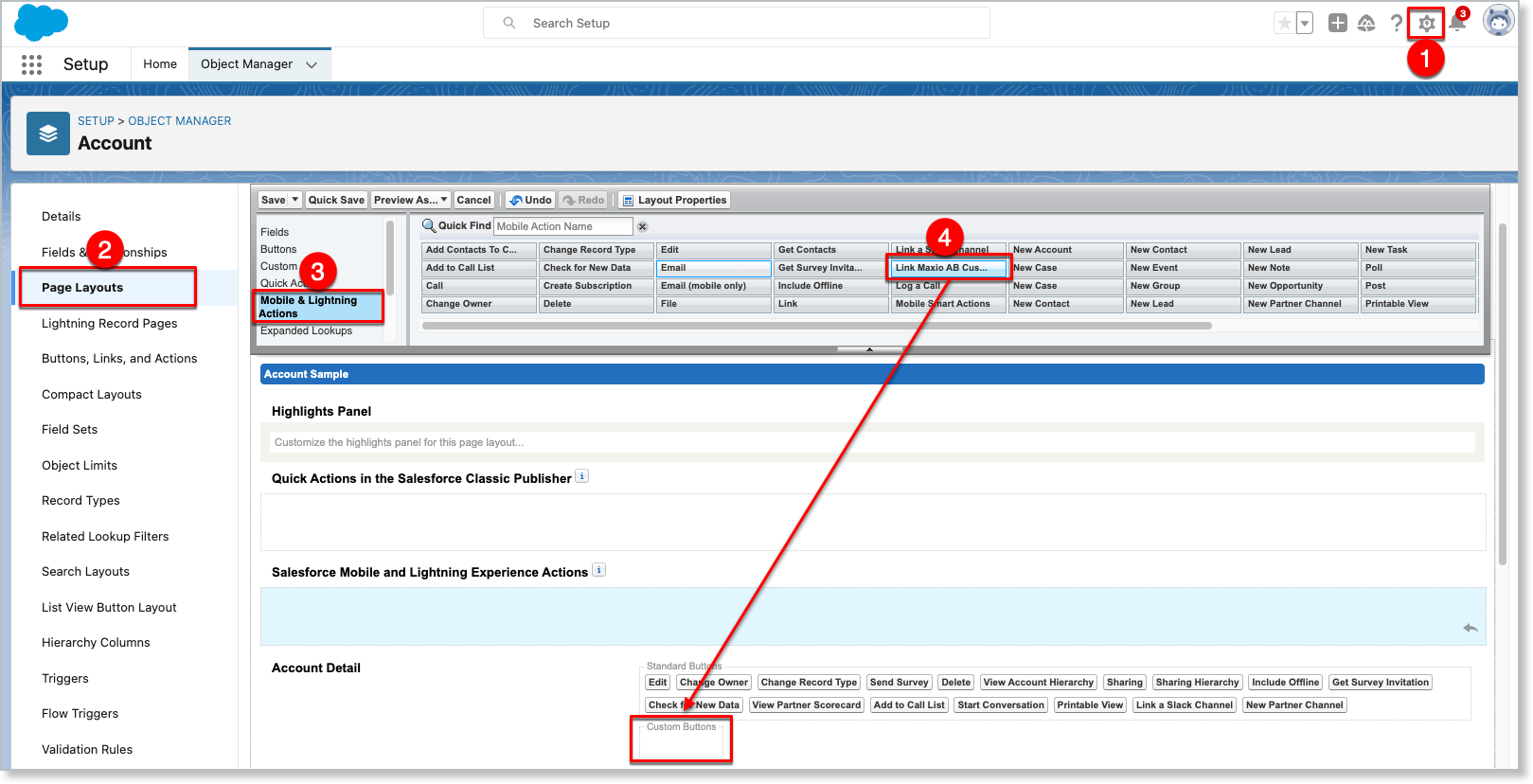Click Quick Save
Screen dimensions: 1533x784
tap(336, 200)
